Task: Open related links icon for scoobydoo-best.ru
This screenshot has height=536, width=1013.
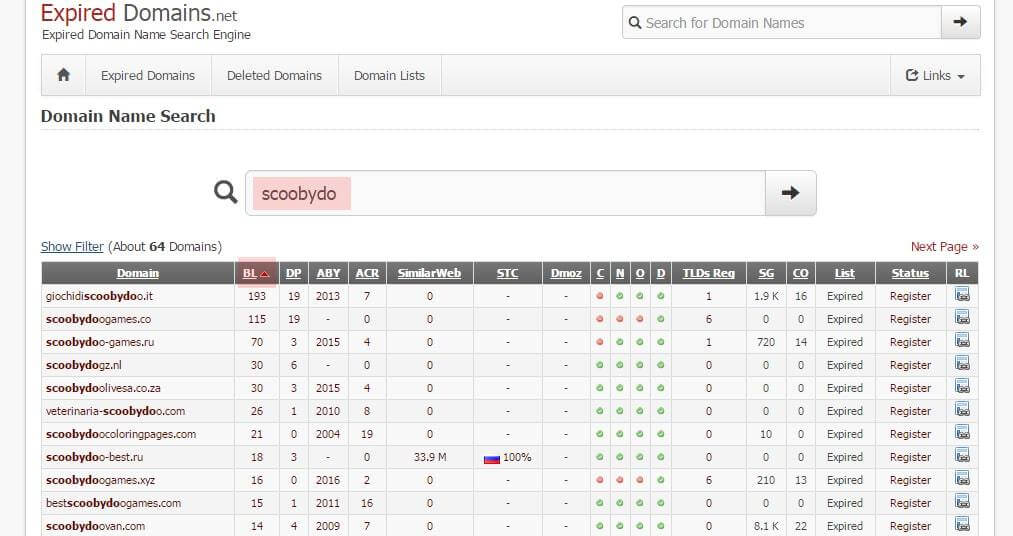Action: pyautogui.click(x=962, y=455)
